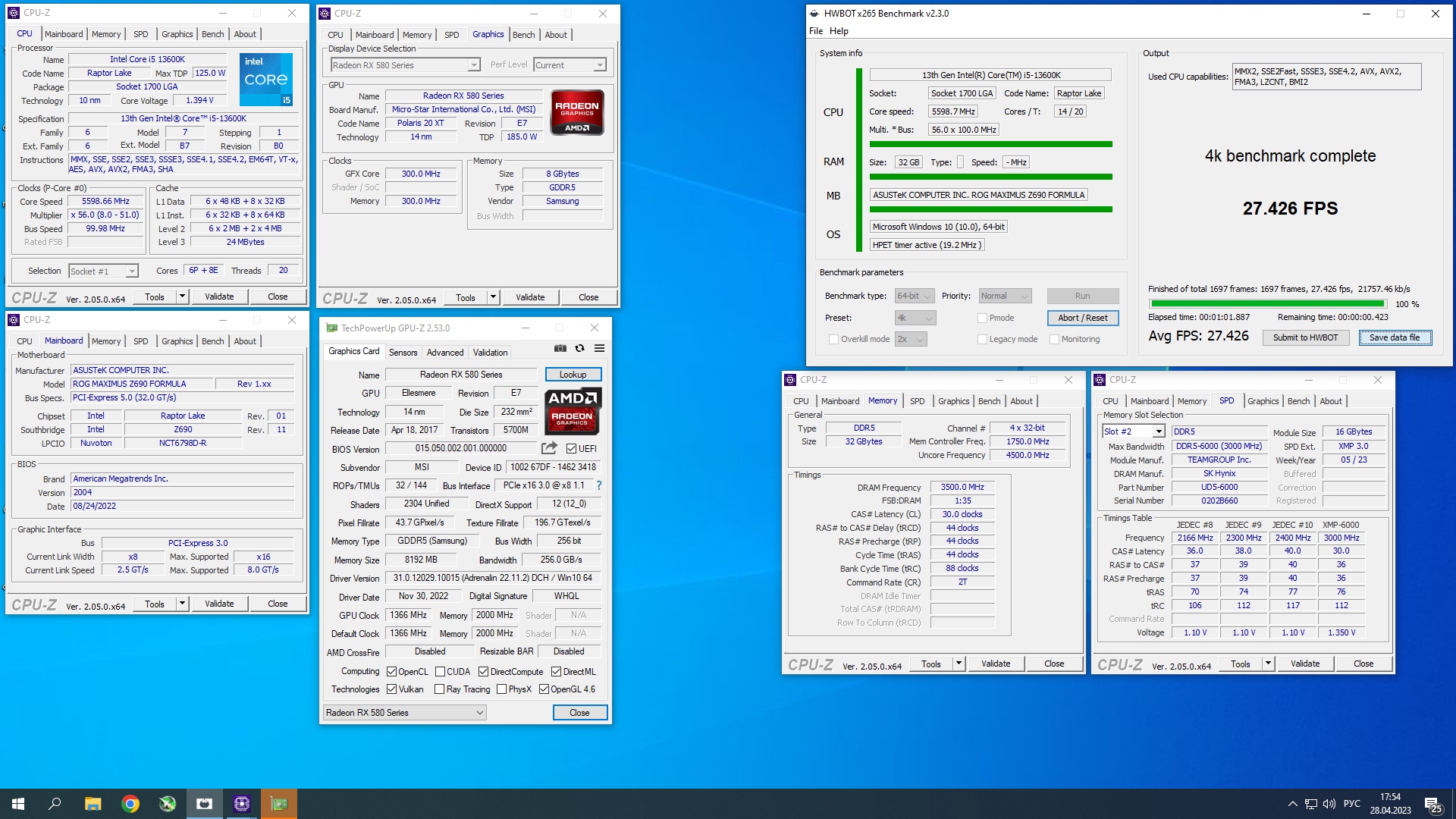Open the Socket #1 selection dropdown
Screen dimensions: 1456x819
click(x=103, y=271)
